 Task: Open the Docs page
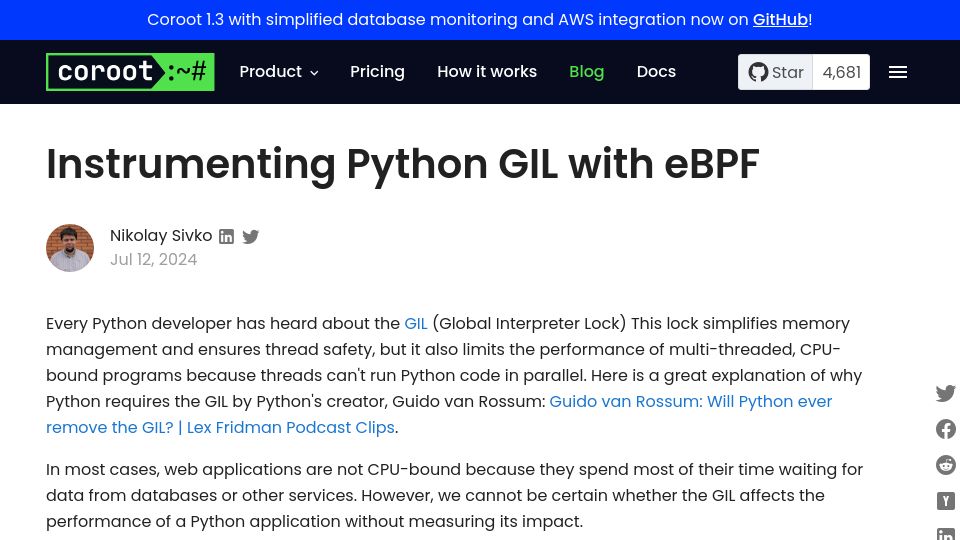click(x=656, y=72)
